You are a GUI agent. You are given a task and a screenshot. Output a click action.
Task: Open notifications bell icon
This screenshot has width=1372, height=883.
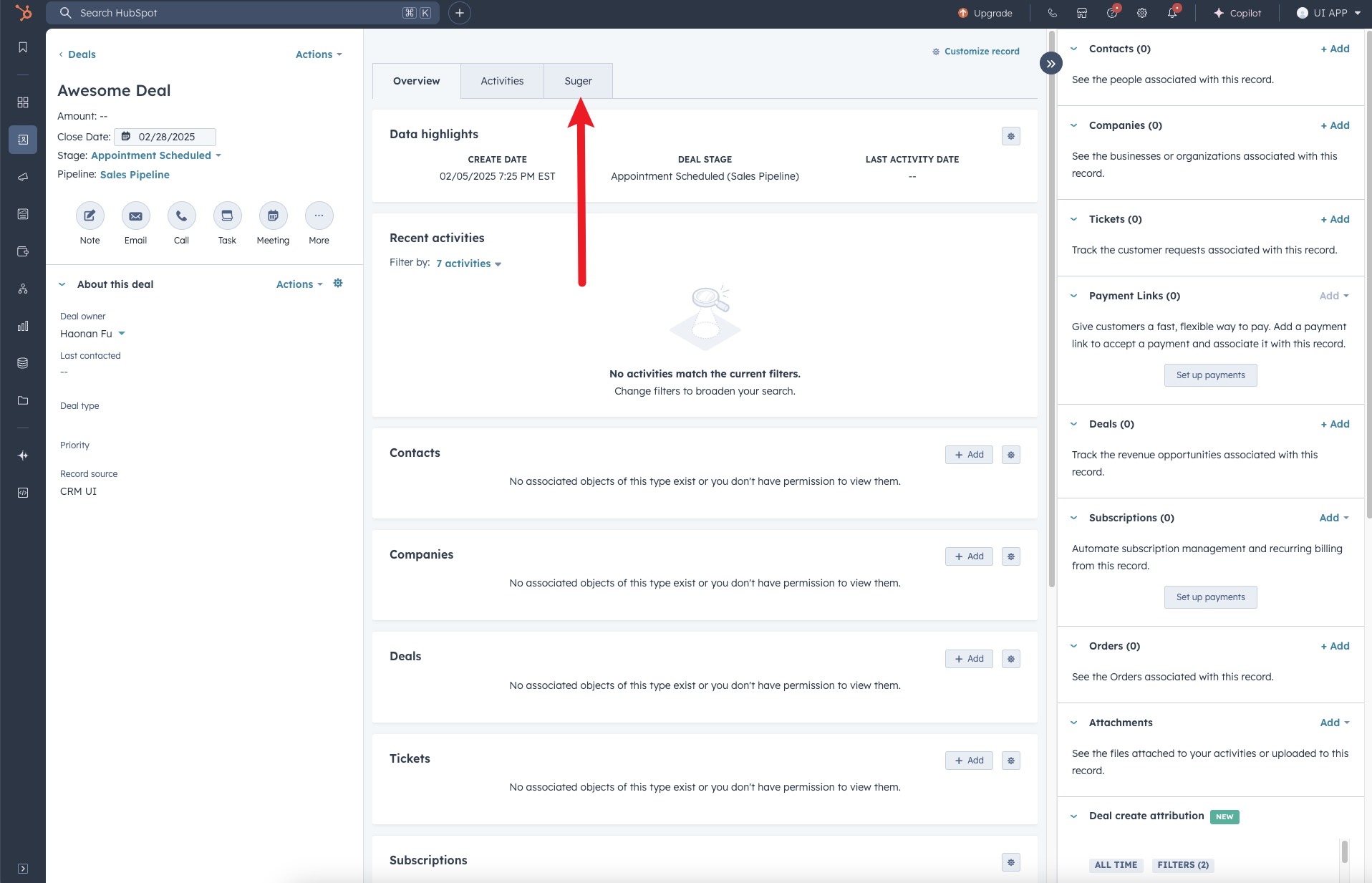[x=1171, y=13]
